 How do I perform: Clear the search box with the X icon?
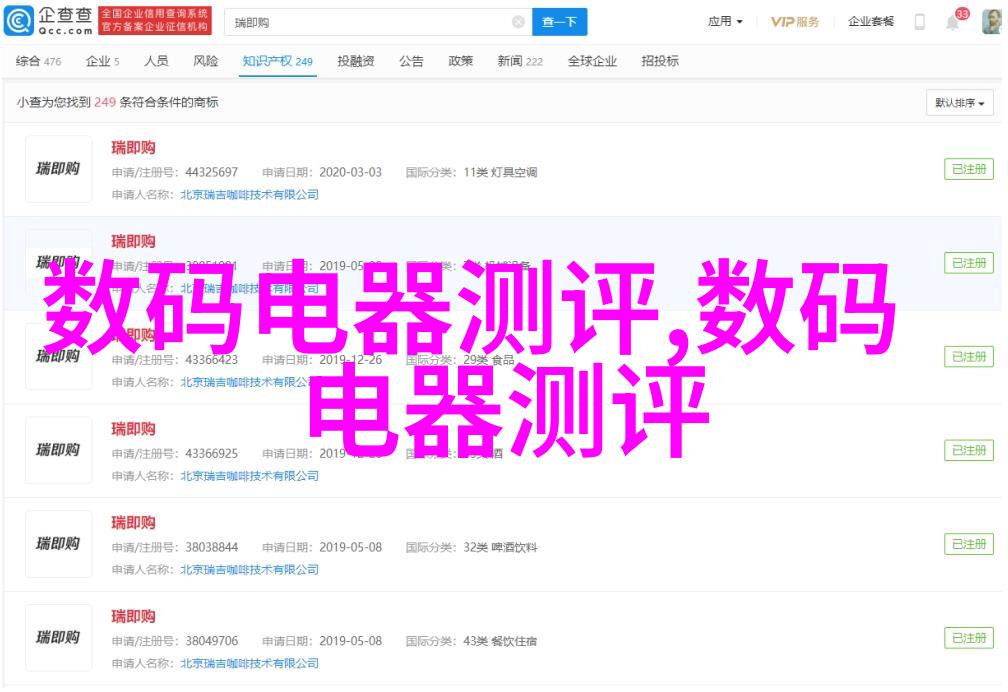(518, 23)
